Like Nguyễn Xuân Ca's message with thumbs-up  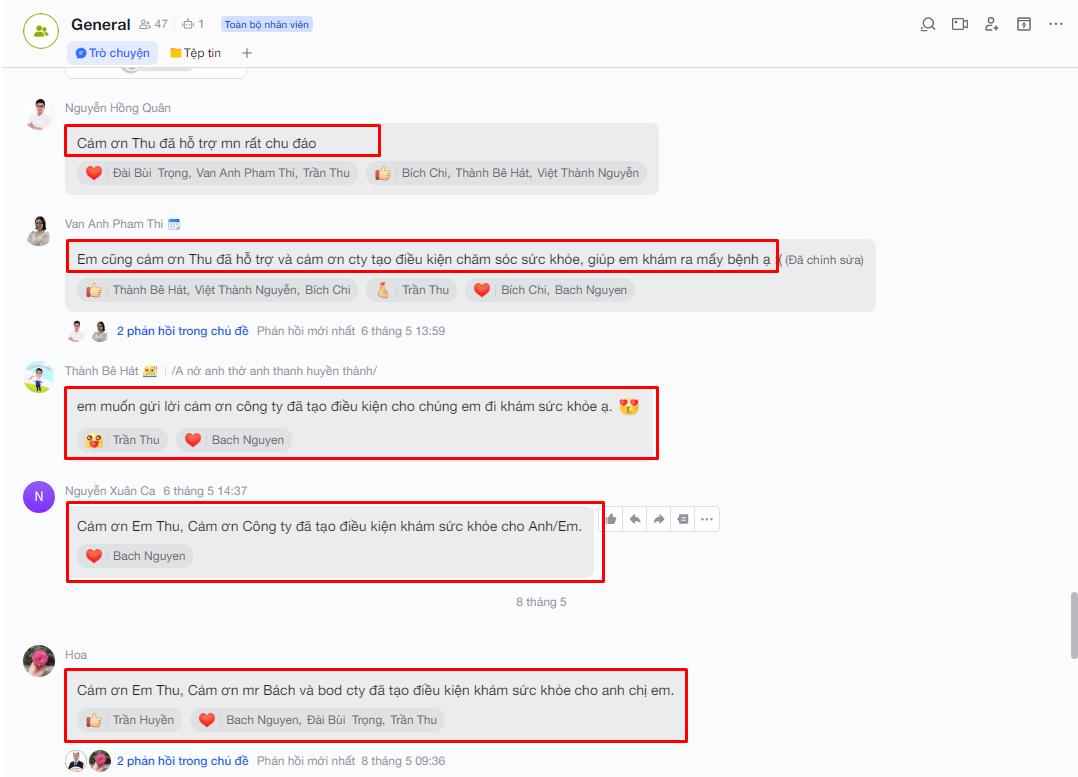pyautogui.click(x=611, y=519)
